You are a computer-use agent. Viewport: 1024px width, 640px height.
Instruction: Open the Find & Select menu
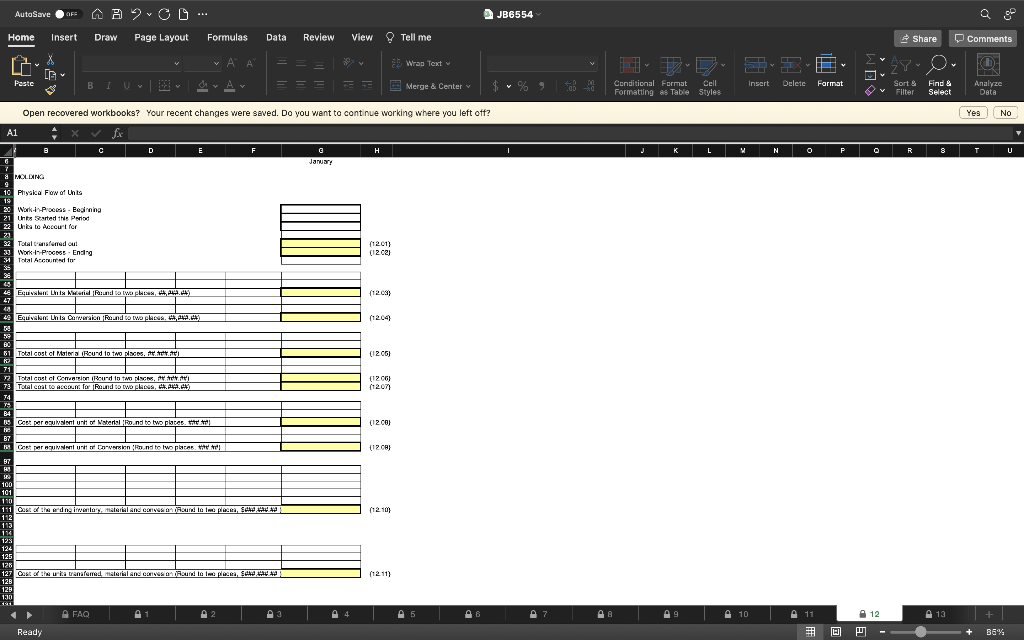click(940, 75)
